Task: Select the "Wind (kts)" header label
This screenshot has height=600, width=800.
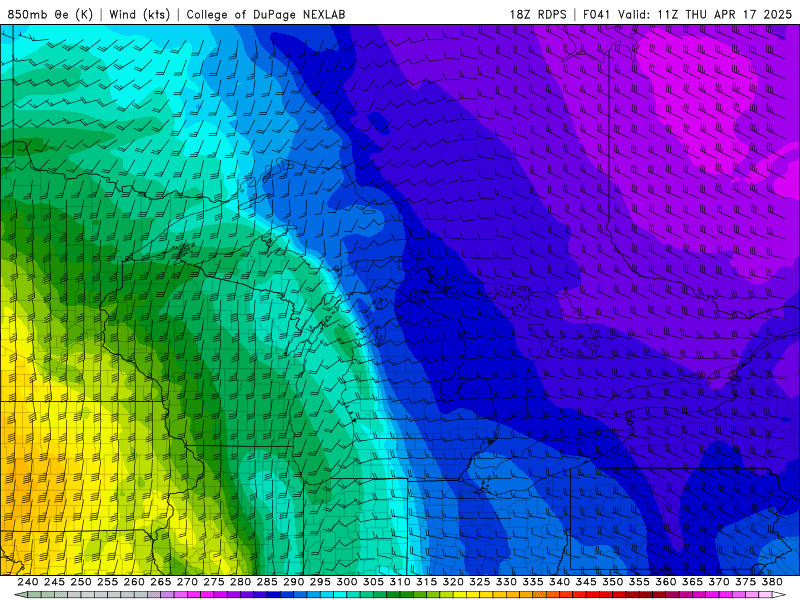Action: tap(139, 14)
